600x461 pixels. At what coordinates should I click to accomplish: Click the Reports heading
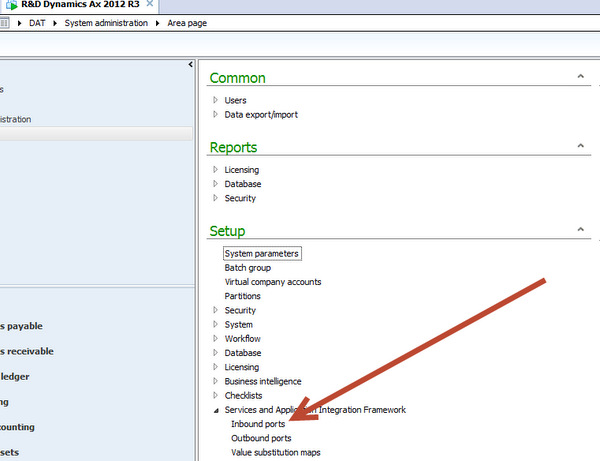[x=233, y=147]
